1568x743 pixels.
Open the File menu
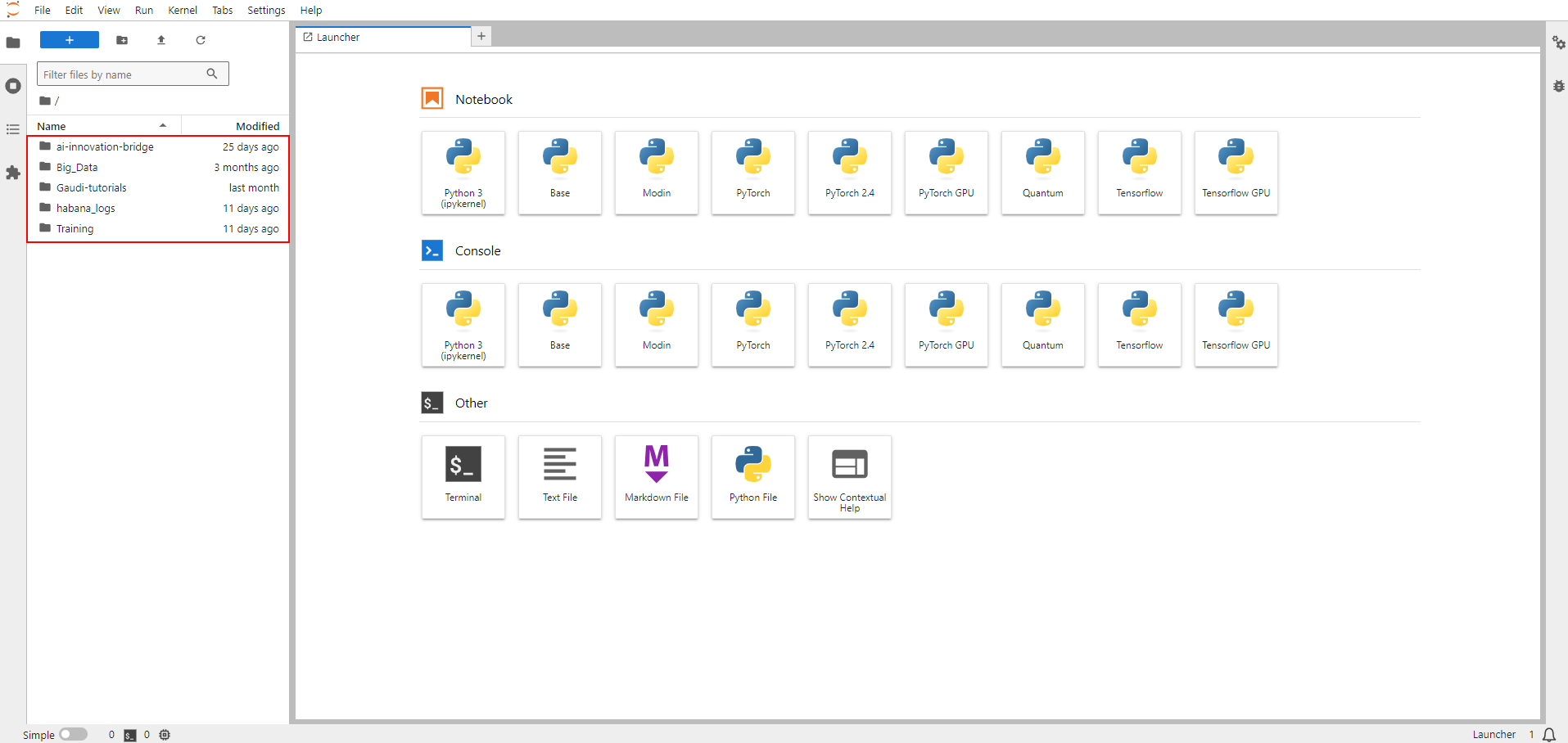click(43, 10)
